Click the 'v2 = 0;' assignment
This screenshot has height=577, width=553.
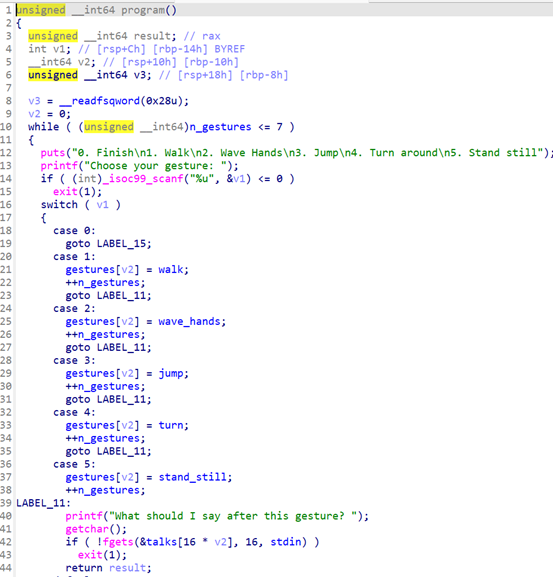tap(50, 114)
